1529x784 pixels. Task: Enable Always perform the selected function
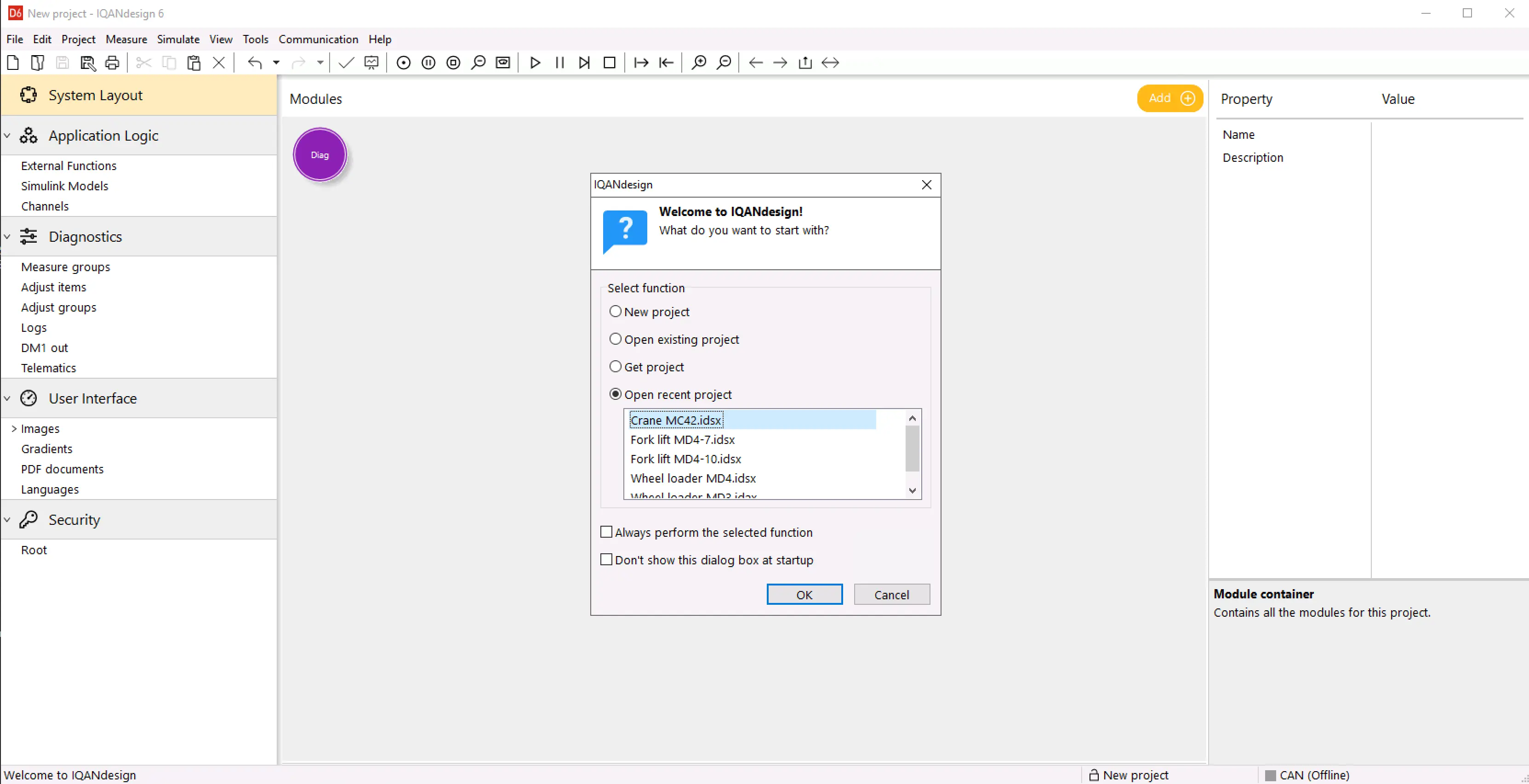[x=606, y=532]
